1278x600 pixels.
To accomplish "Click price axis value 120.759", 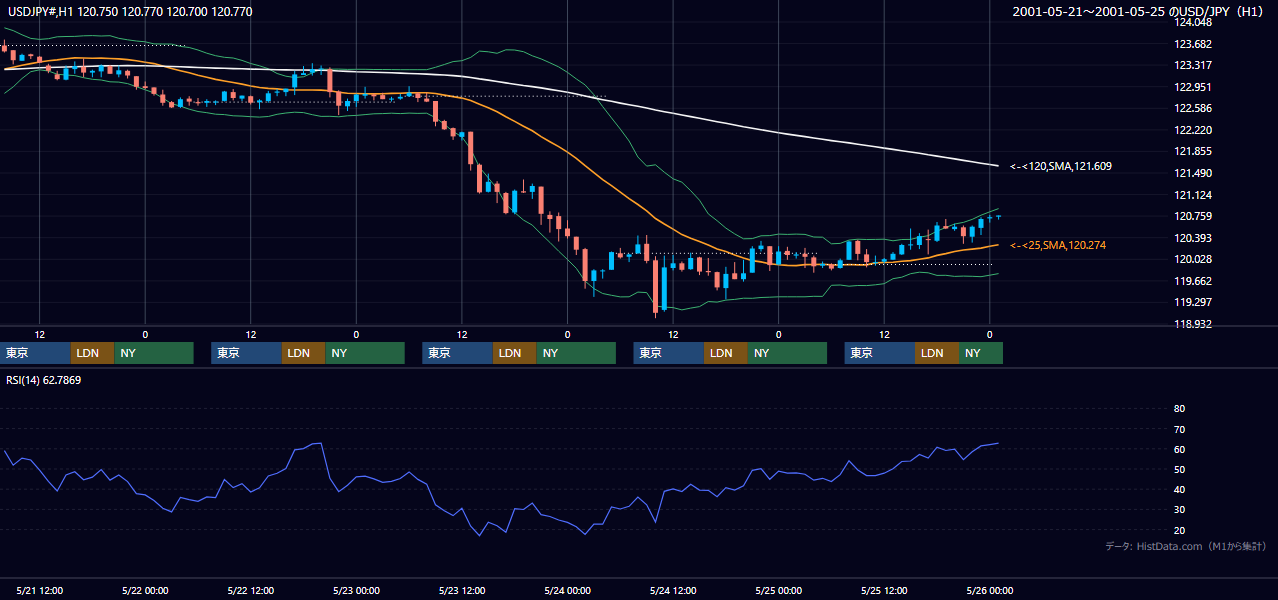I will coord(1193,216).
